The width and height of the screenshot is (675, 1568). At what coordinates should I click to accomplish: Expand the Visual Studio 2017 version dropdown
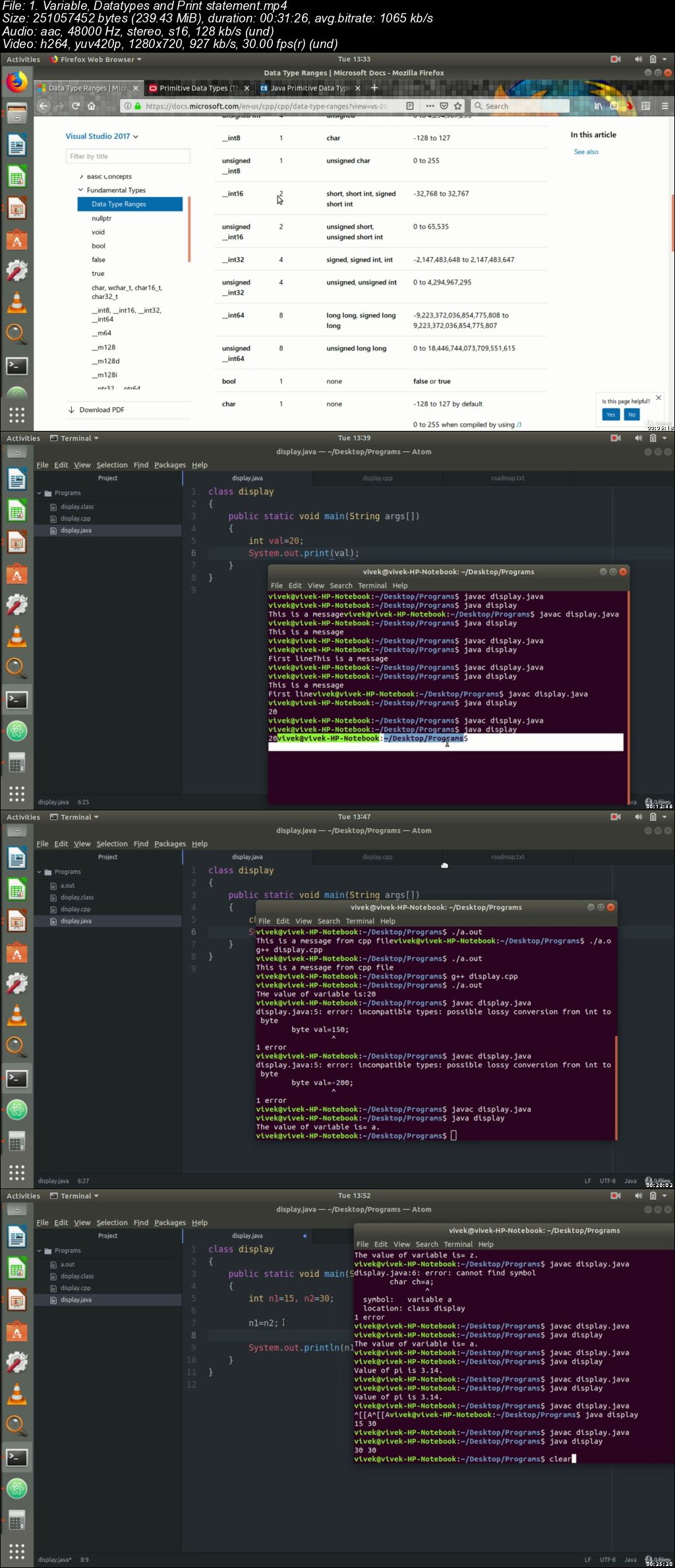[x=102, y=136]
